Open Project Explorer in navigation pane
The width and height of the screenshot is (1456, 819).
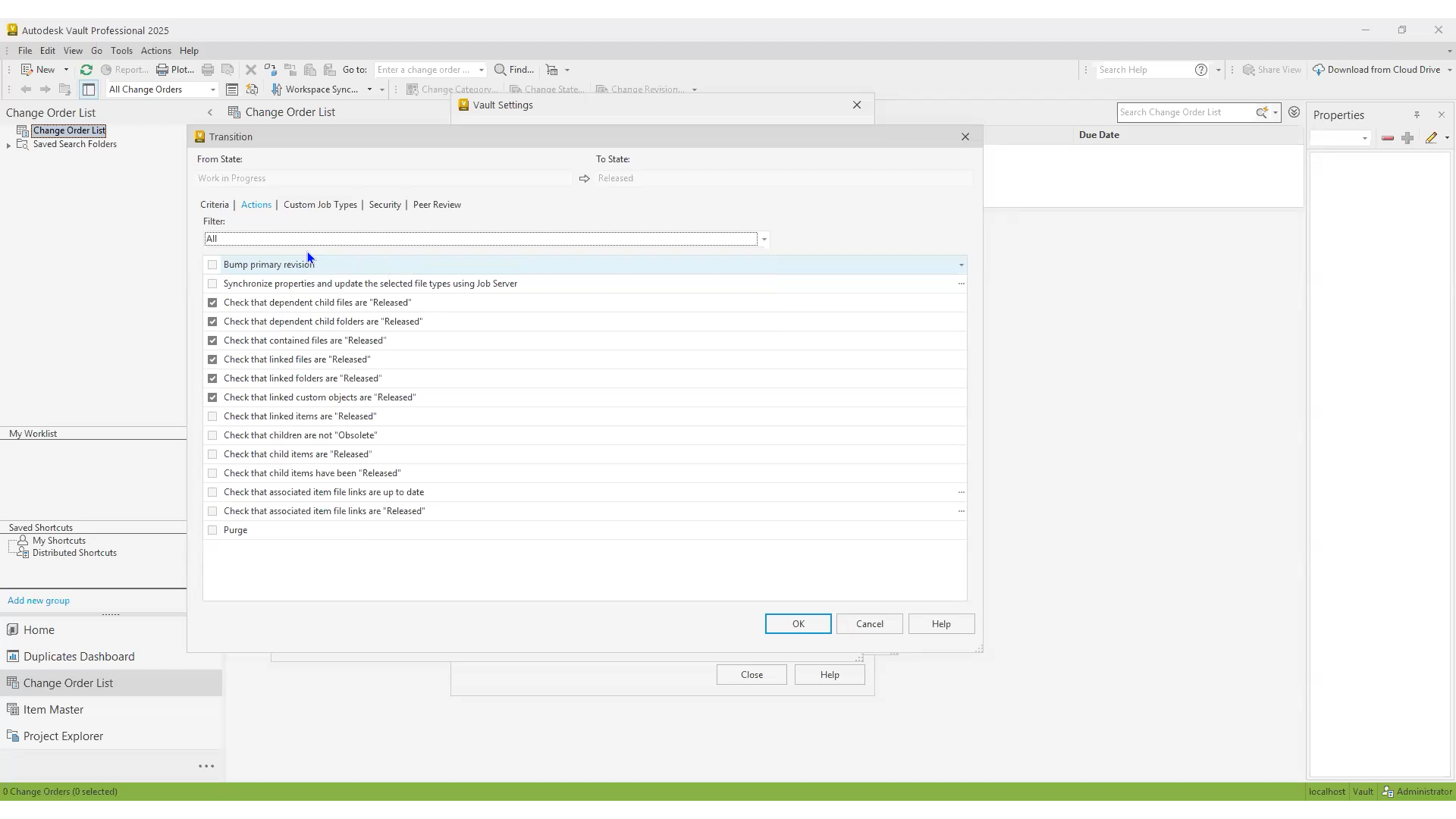click(63, 736)
